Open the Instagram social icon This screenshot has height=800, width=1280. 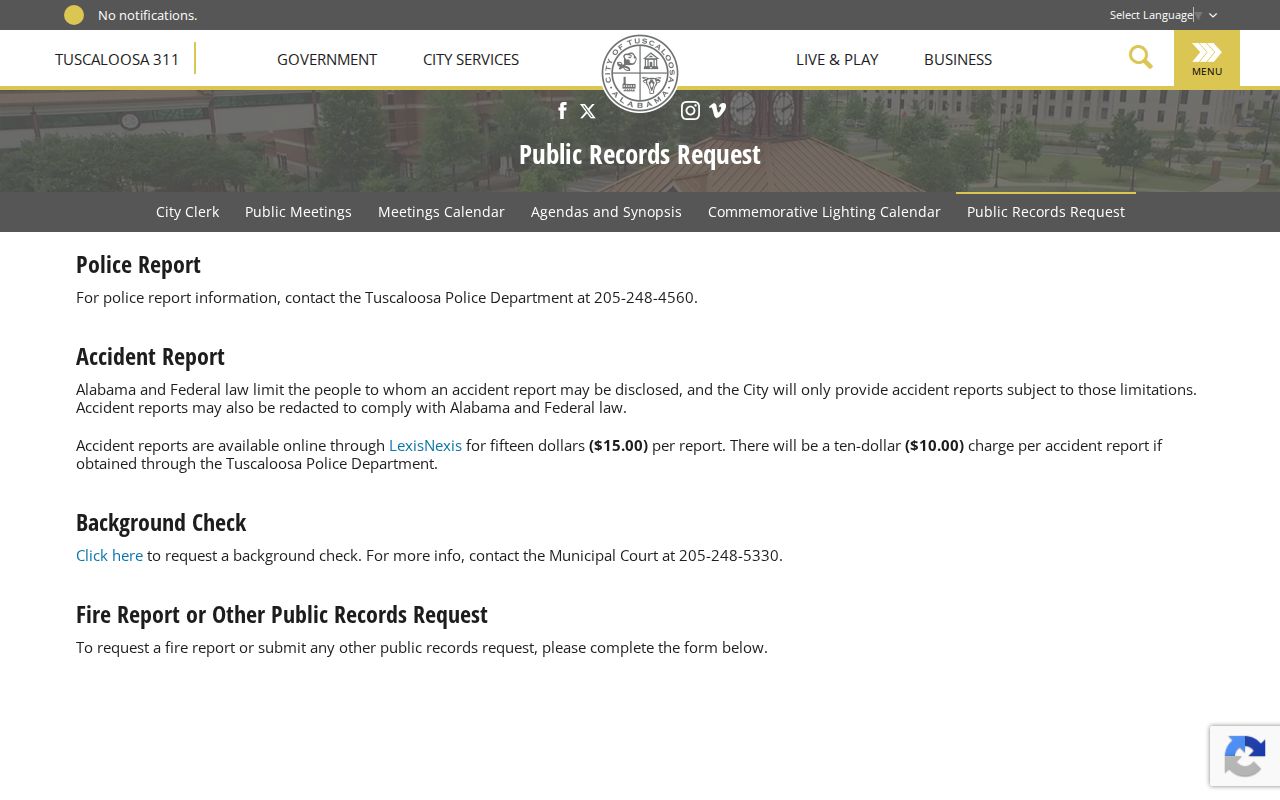[x=690, y=111]
